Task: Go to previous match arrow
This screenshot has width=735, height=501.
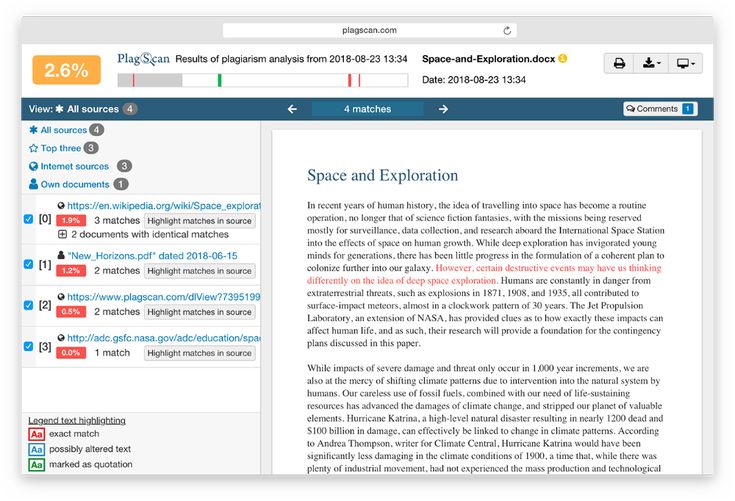Action: point(292,109)
